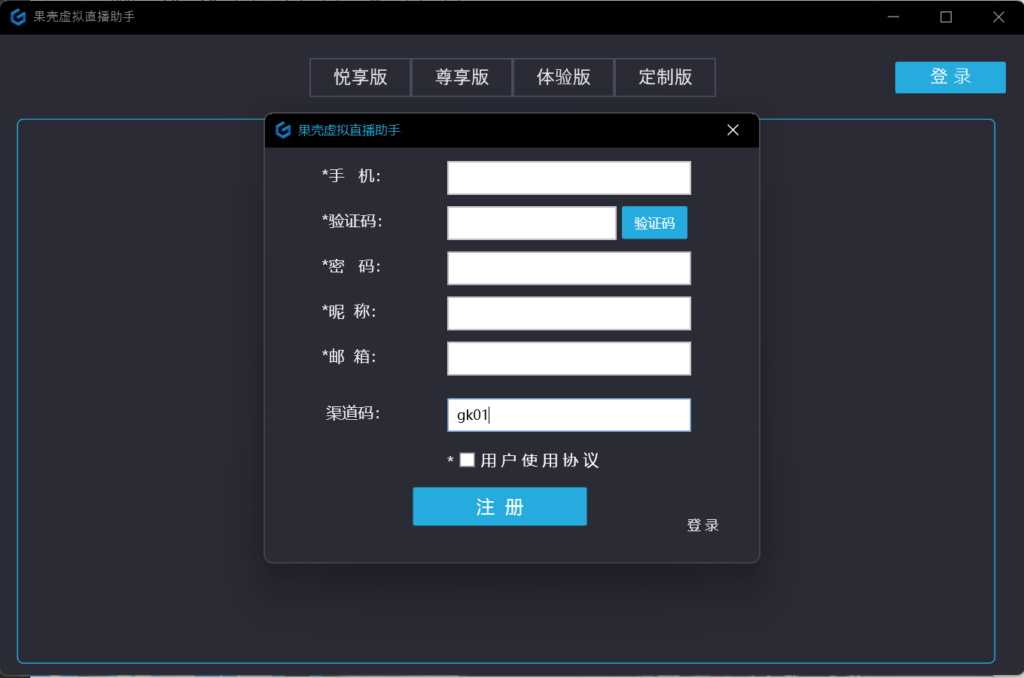Image resolution: width=1024 pixels, height=678 pixels.
Task: Click into the 验证码 code input box
Action: [x=531, y=223]
